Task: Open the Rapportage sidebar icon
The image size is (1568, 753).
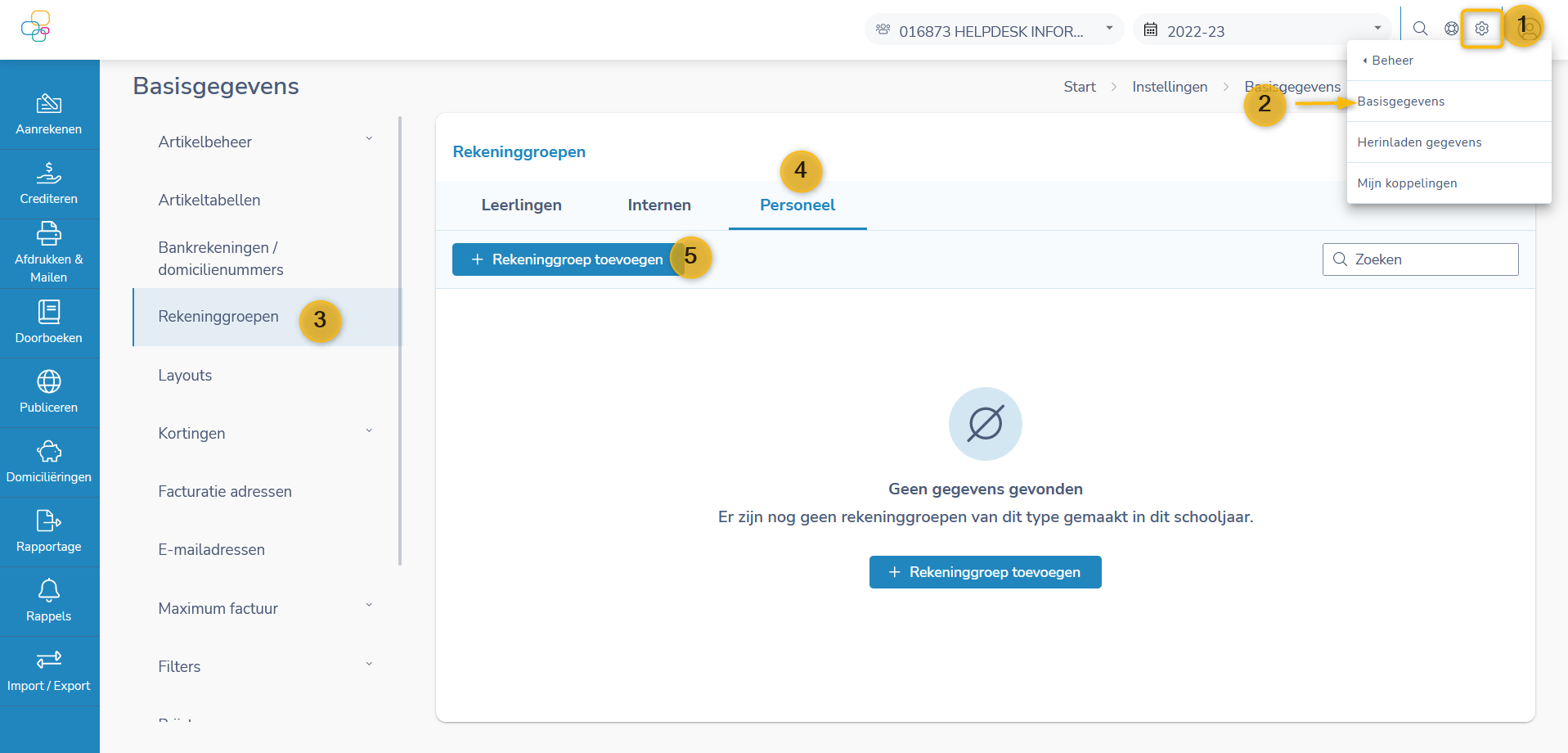Action: click(x=49, y=521)
